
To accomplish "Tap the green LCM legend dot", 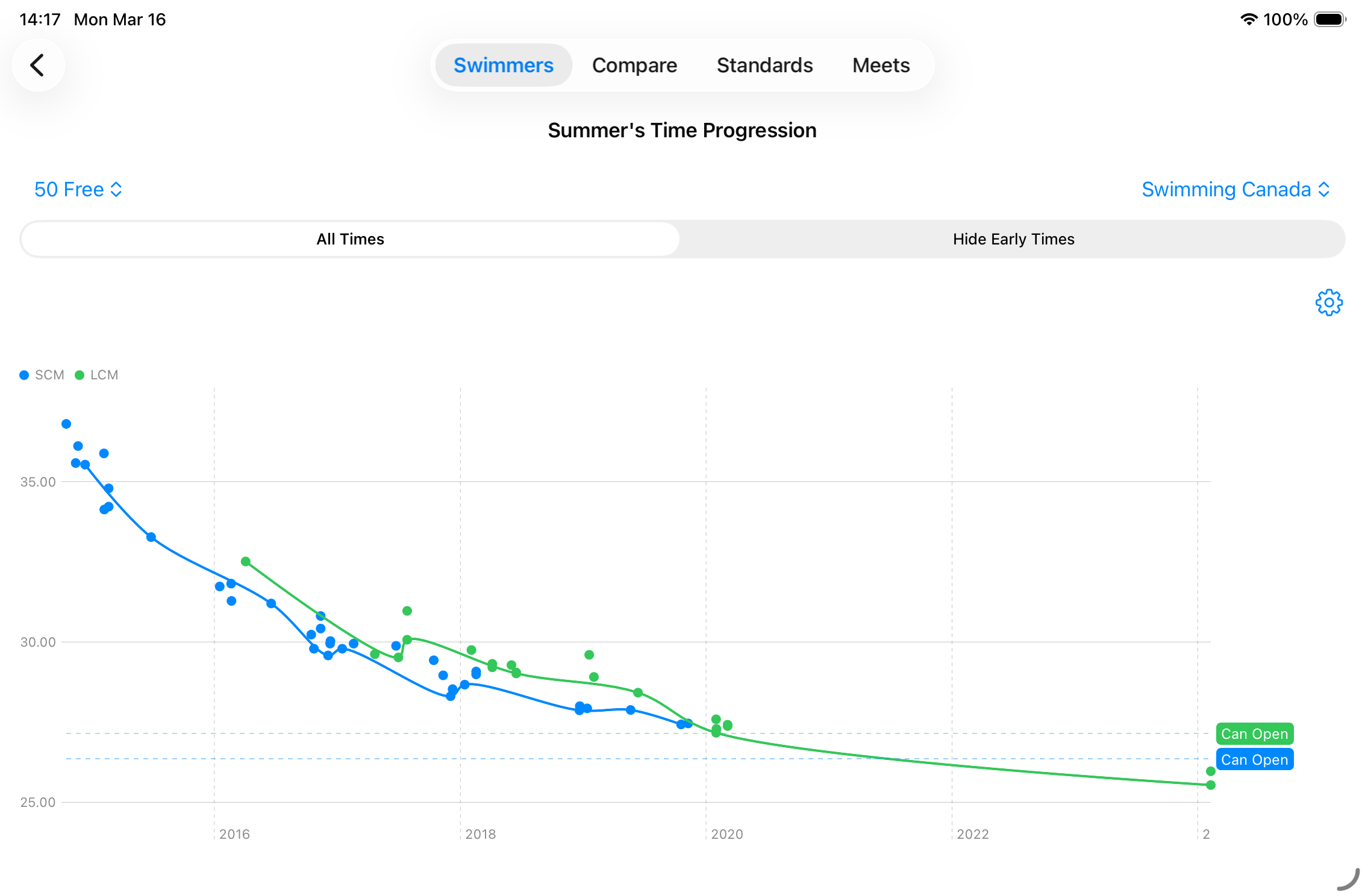I will coord(79,375).
